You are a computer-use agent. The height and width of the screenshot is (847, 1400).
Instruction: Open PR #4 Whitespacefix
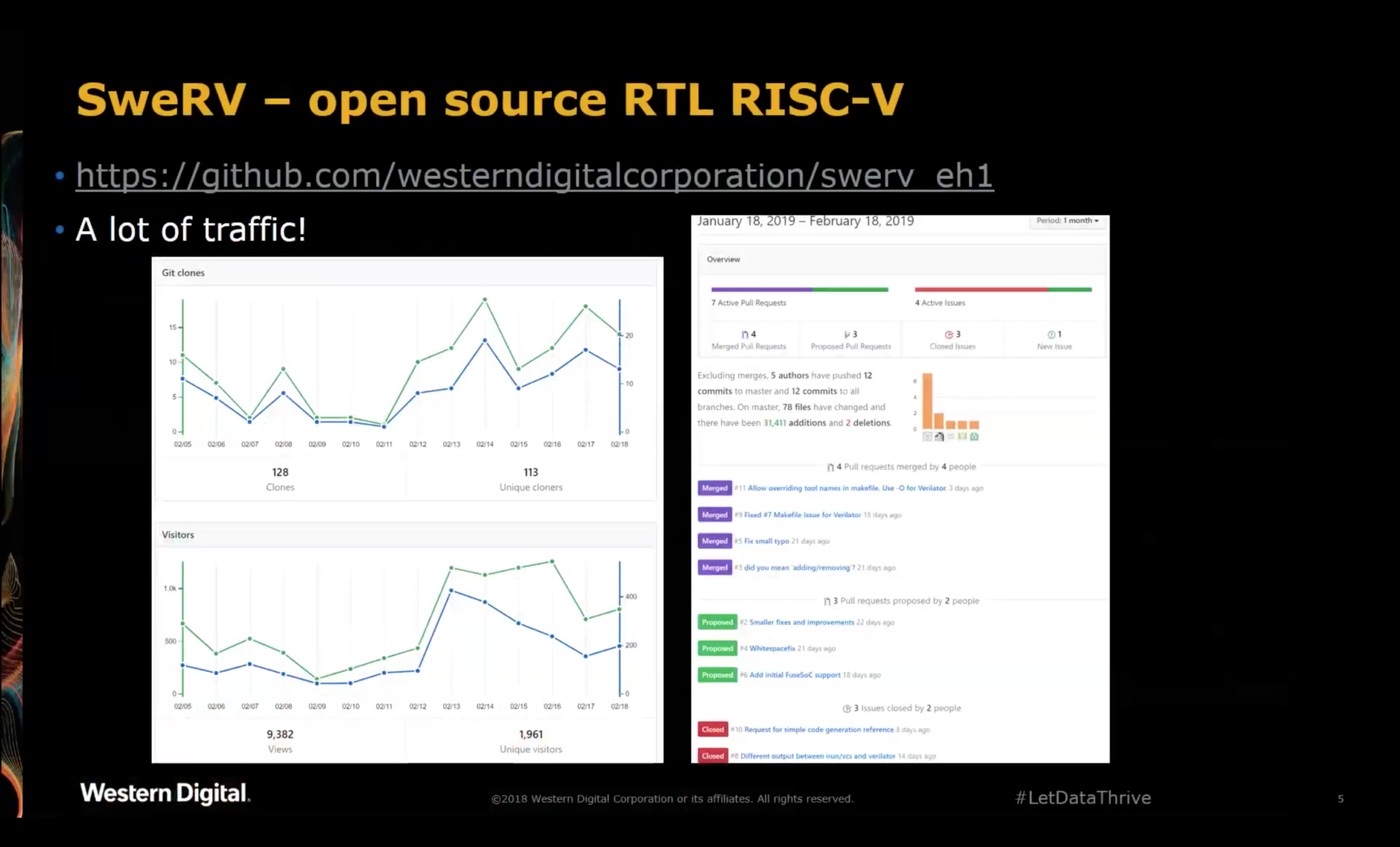pos(772,649)
